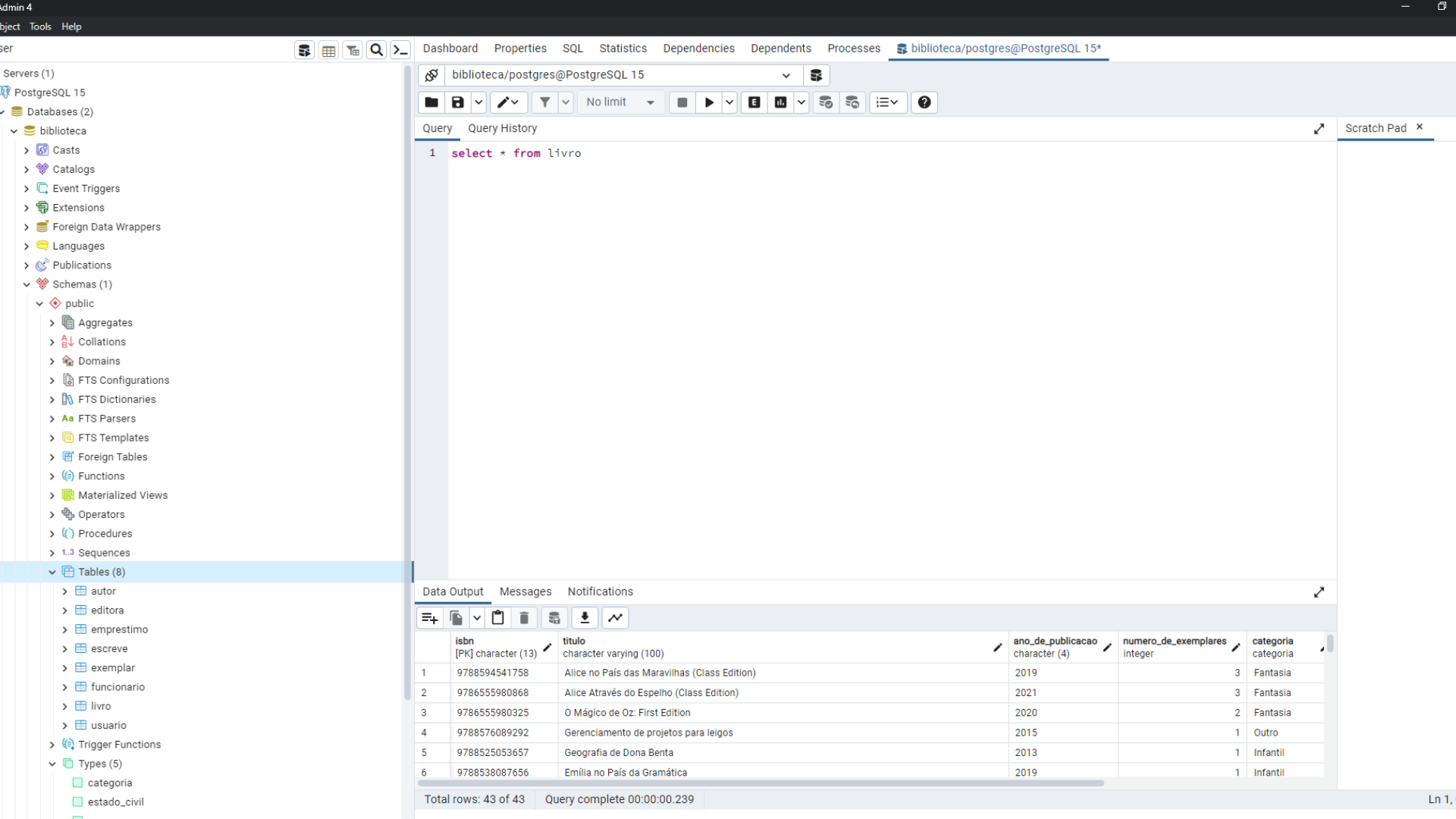Screen dimensions: 1456x819
Task: Select the usuario table in tree
Action: tap(108, 726)
